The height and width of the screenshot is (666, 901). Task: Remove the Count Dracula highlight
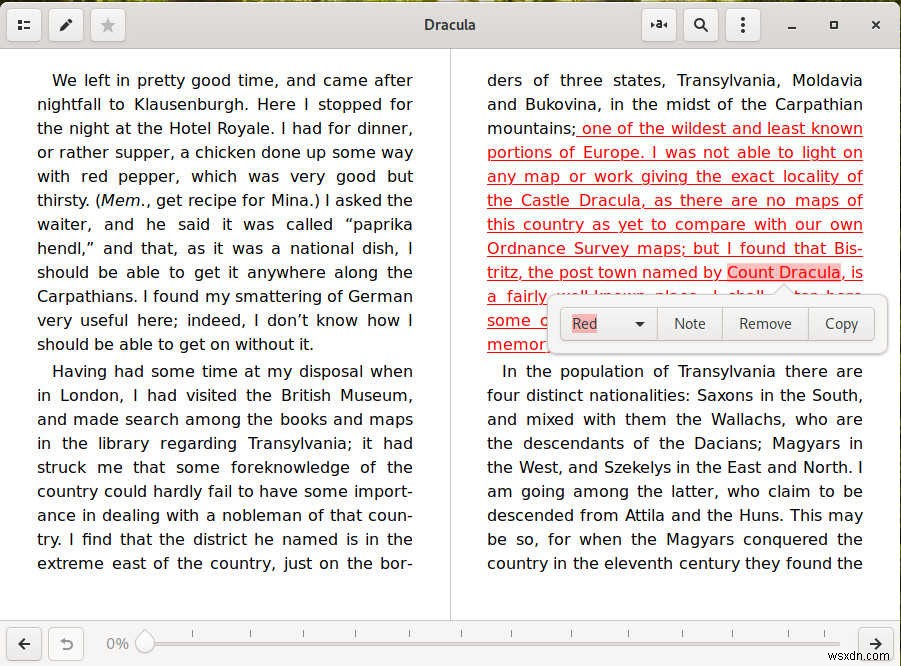click(764, 323)
